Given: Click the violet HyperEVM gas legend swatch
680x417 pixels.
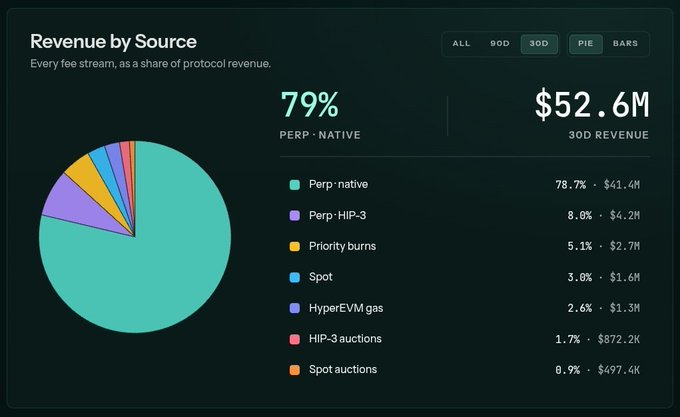Looking at the screenshot, I should pyautogui.click(x=294, y=308).
